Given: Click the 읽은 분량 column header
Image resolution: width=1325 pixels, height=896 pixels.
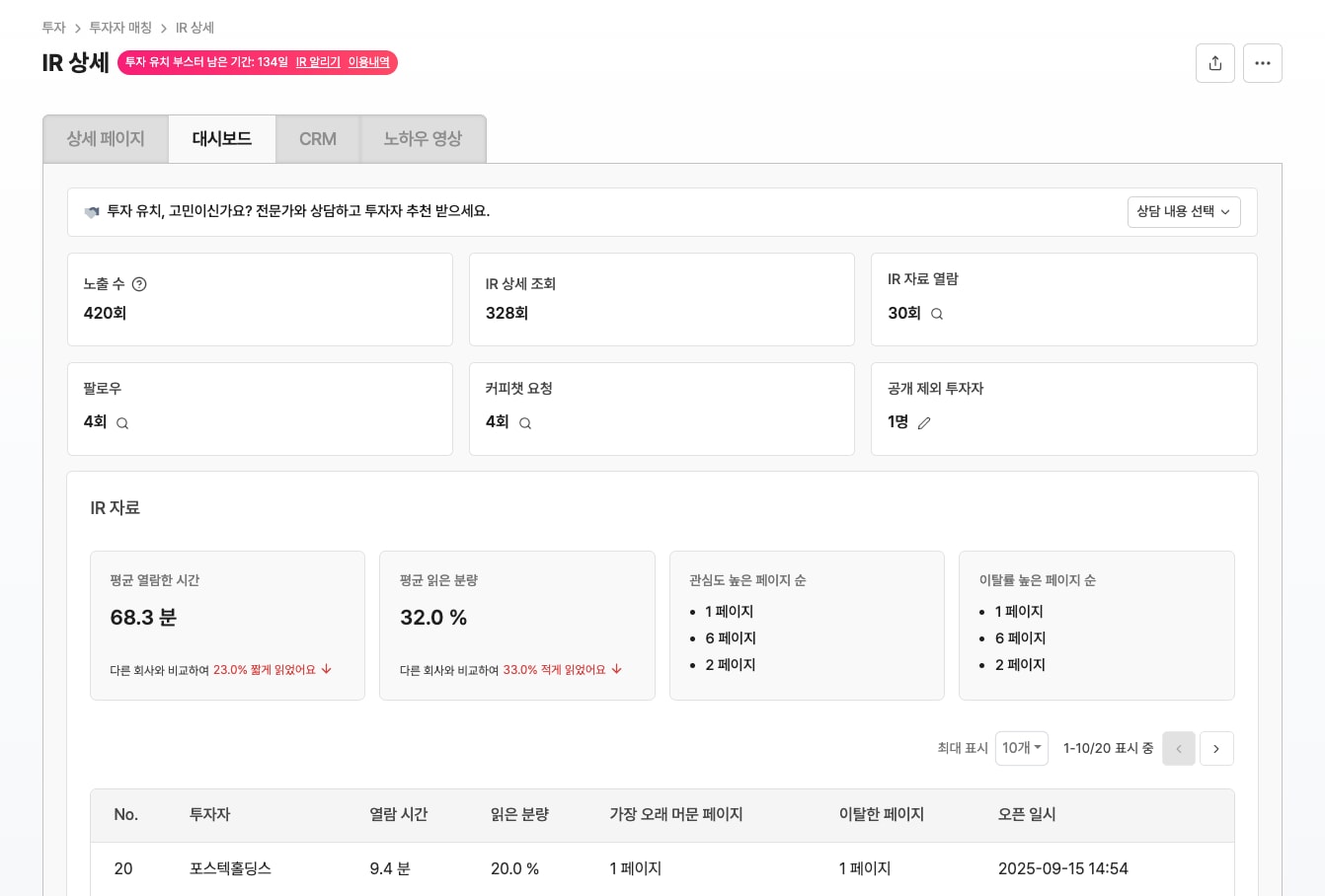Looking at the screenshot, I should 519,814.
